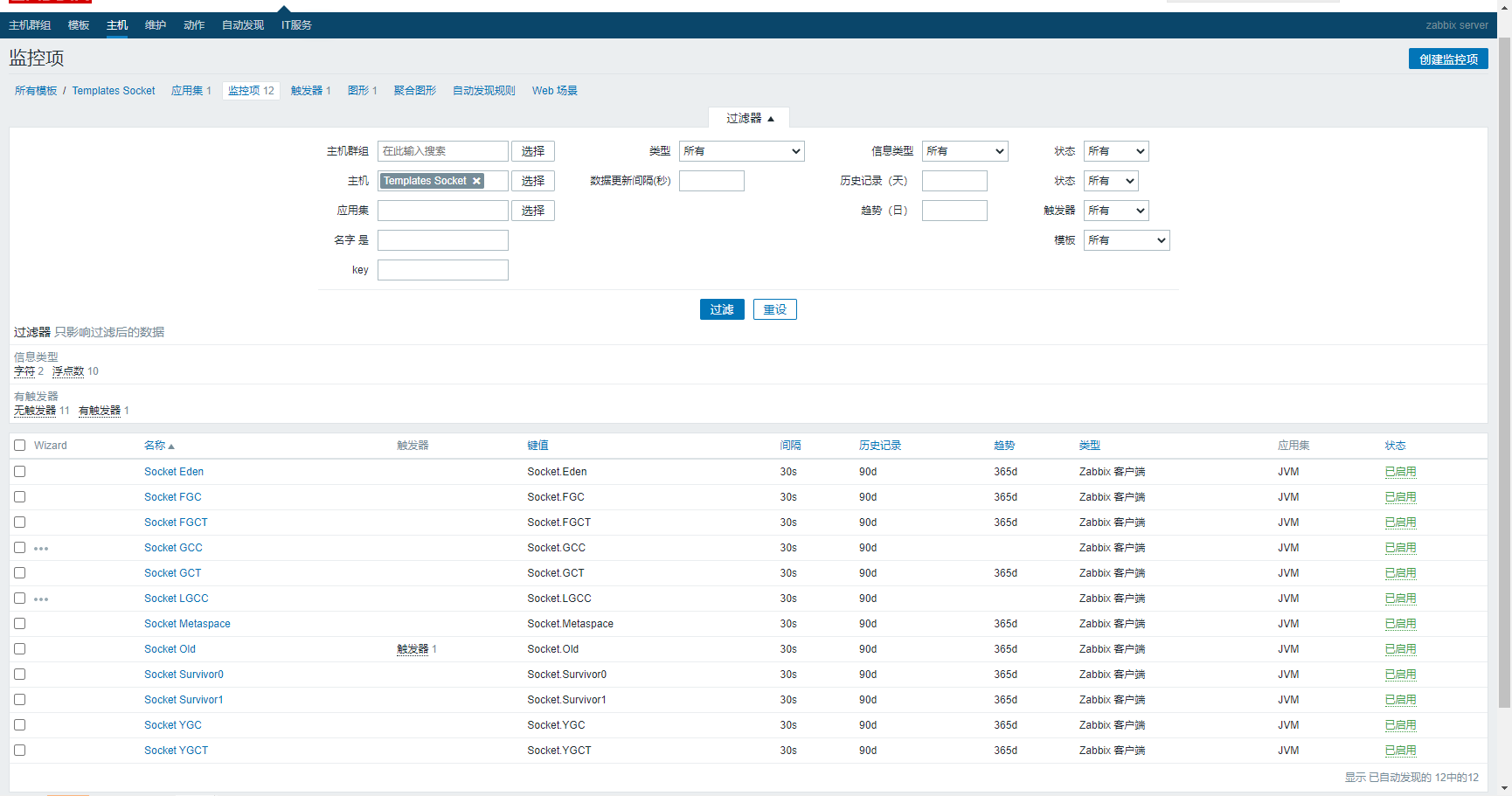Check the Socket Metaspace row checkbox
Image resolution: width=1512 pixels, height=796 pixels.
pyautogui.click(x=20, y=624)
